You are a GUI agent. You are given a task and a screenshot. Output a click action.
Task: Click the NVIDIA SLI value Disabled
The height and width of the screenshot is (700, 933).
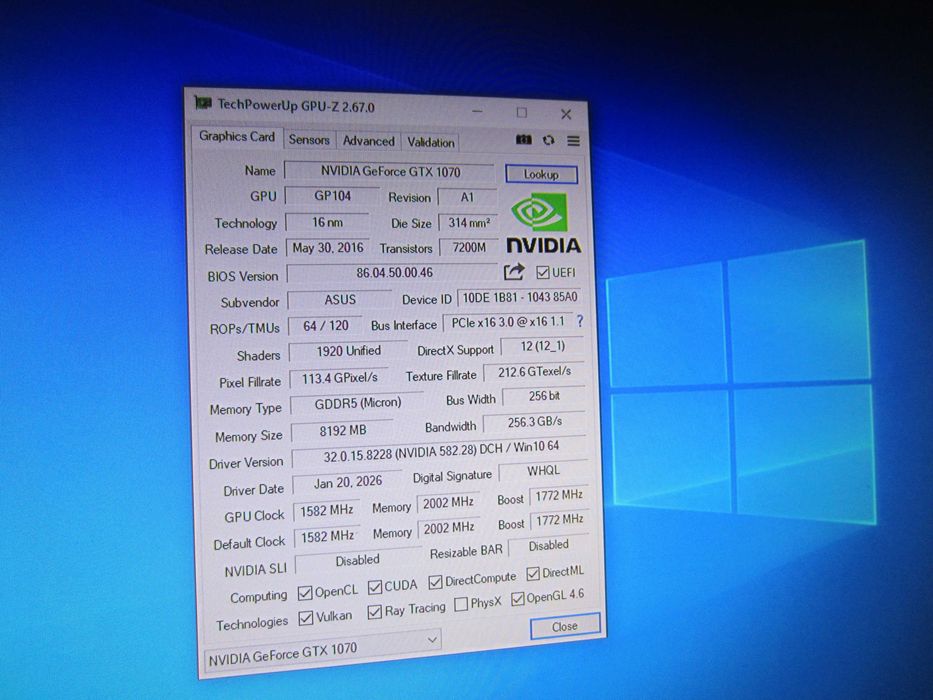pyautogui.click(x=357, y=560)
